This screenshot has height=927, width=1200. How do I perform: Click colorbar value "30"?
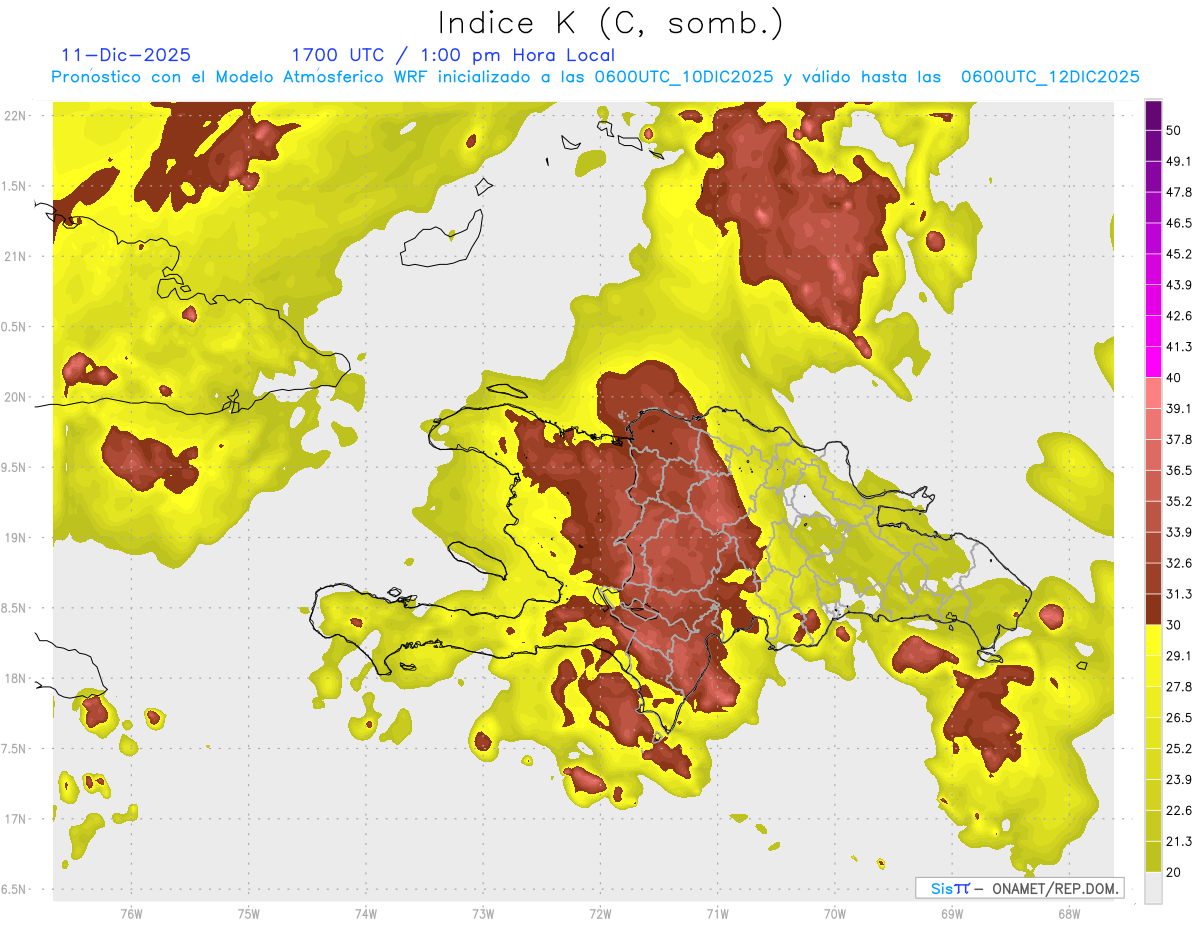pos(1176,625)
